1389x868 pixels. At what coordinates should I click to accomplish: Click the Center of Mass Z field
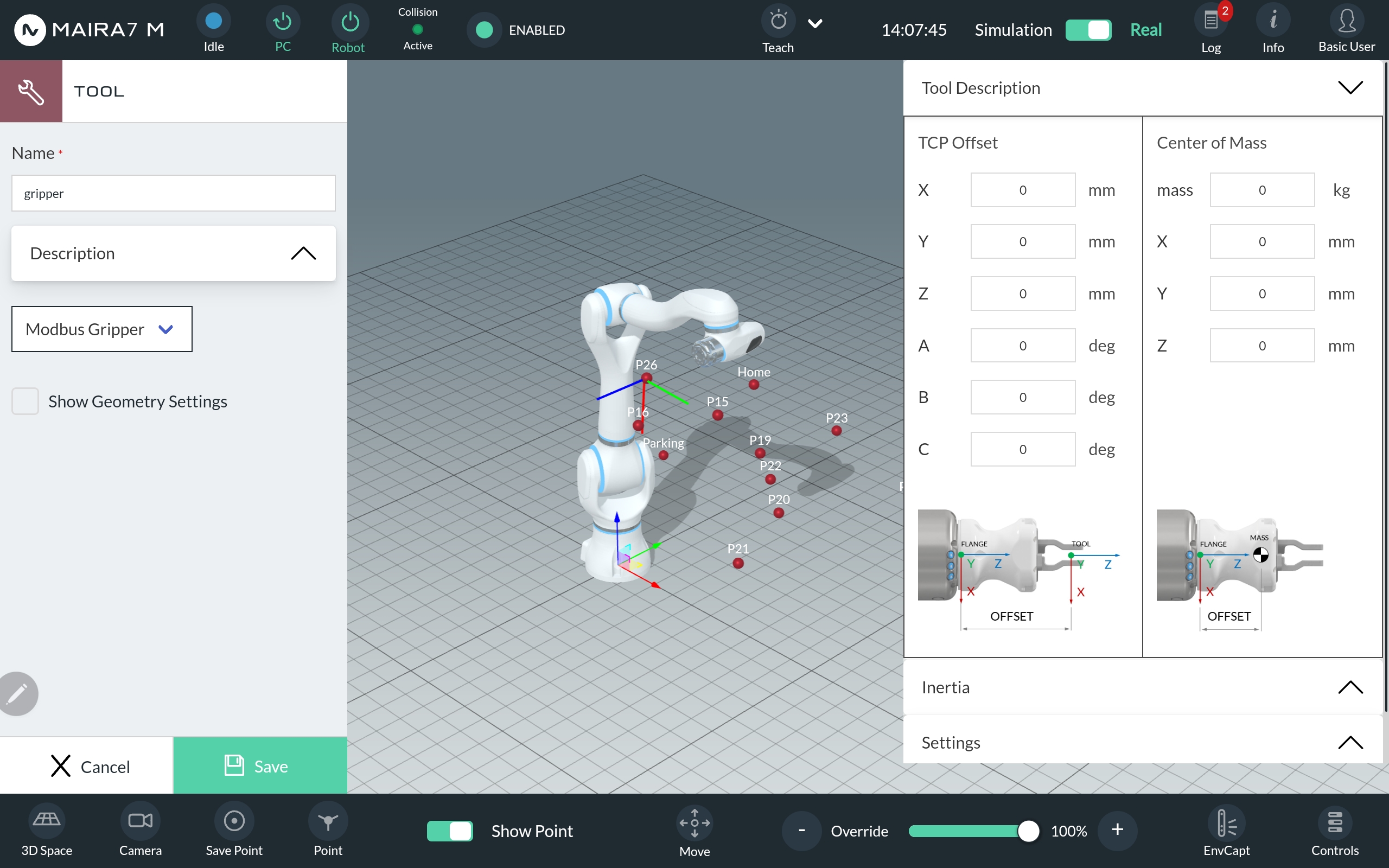point(1262,346)
